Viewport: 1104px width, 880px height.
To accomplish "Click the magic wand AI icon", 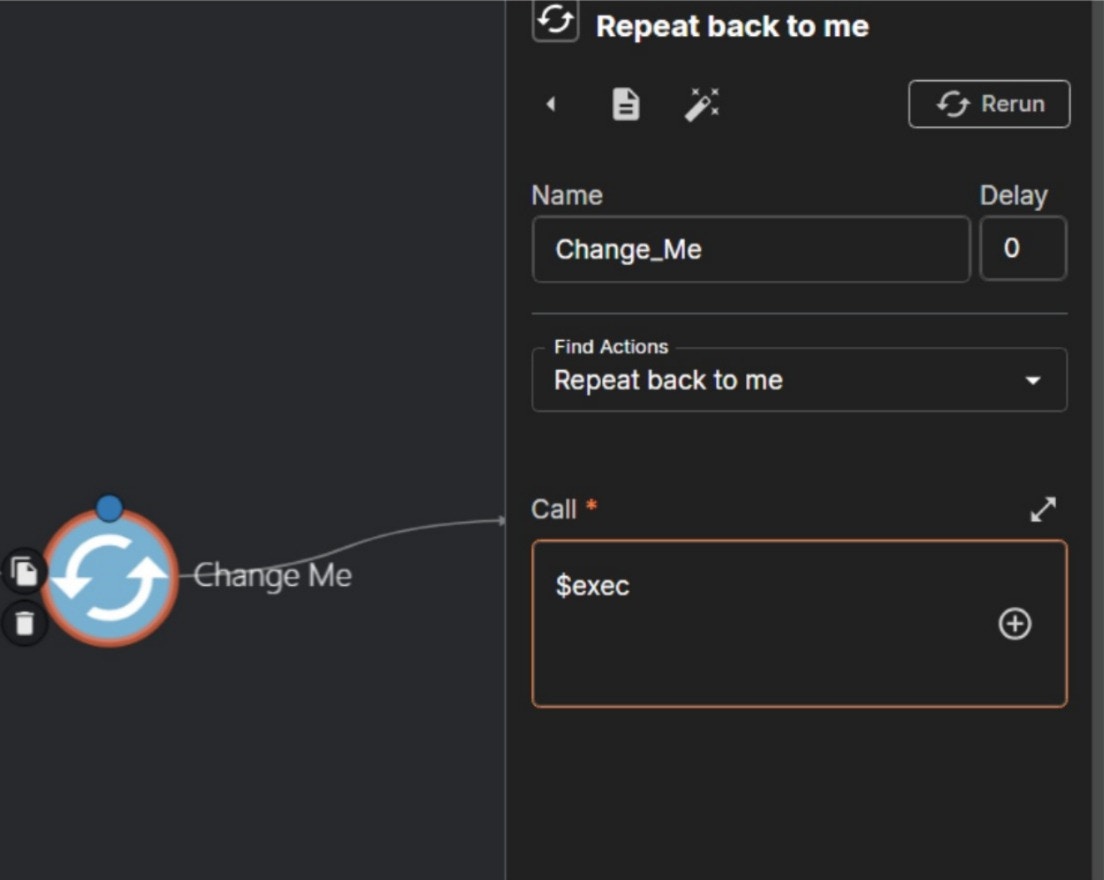I will (x=702, y=103).
